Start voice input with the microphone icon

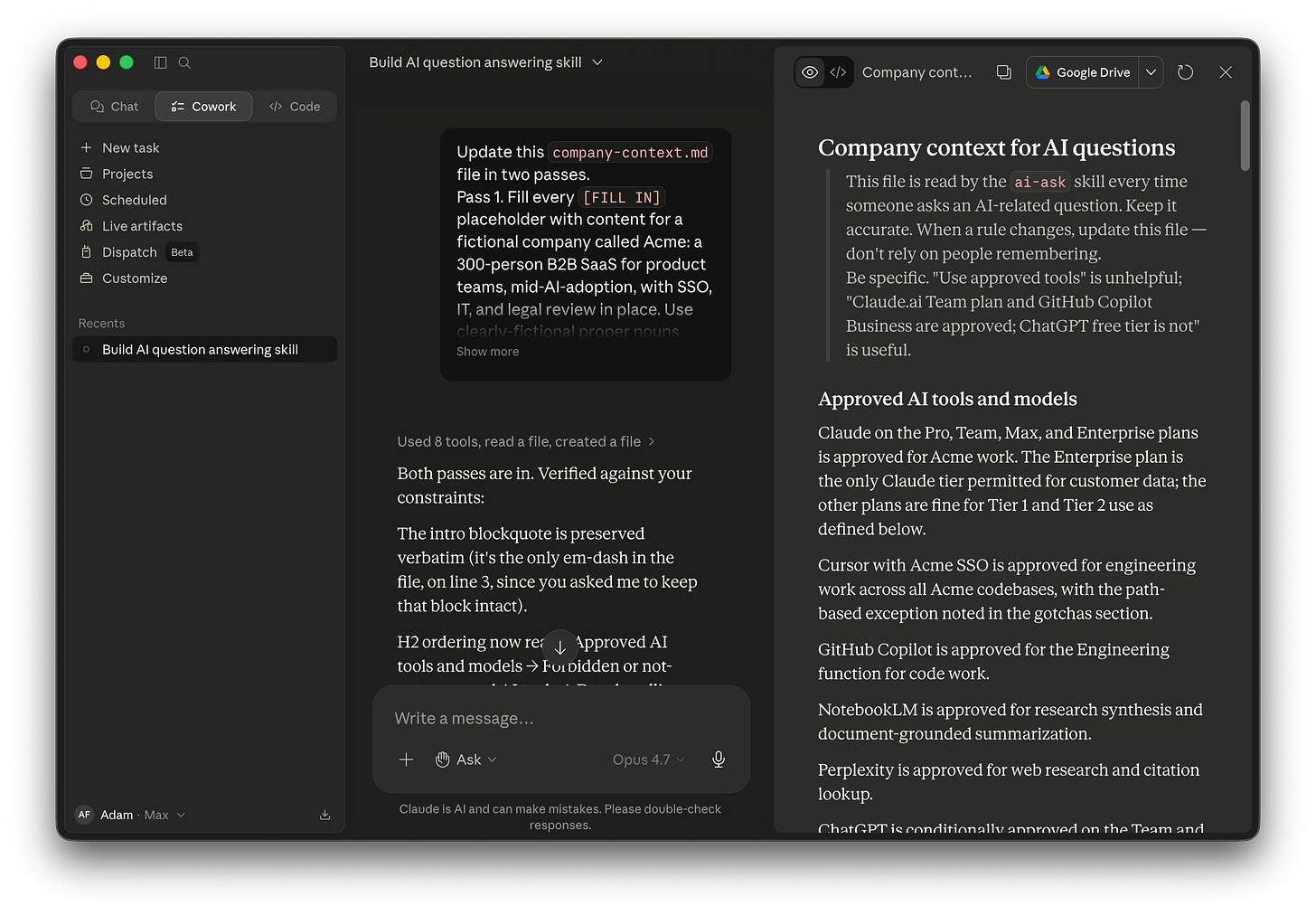pyautogui.click(x=719, y=759)
